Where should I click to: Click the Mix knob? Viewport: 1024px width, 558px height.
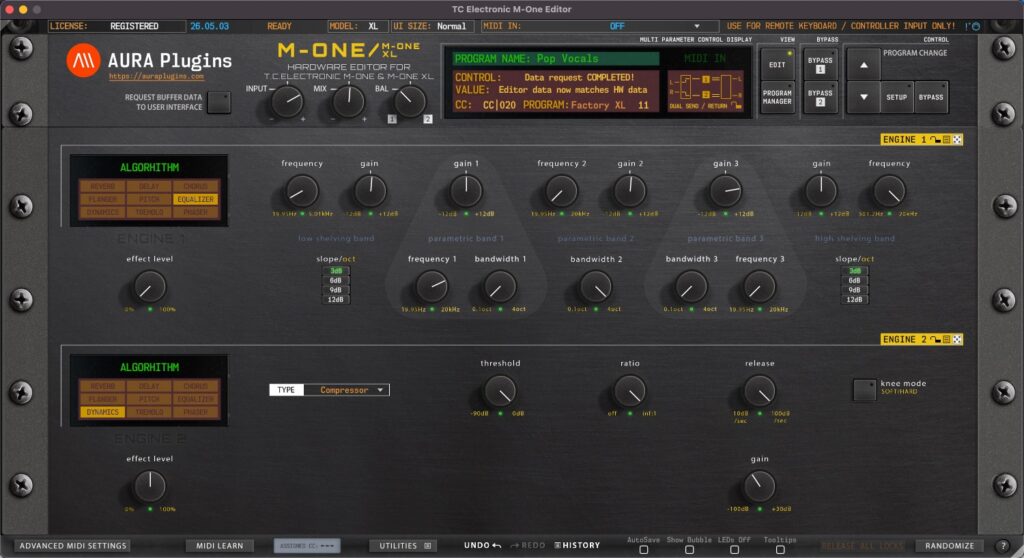[x=348, y=102]
